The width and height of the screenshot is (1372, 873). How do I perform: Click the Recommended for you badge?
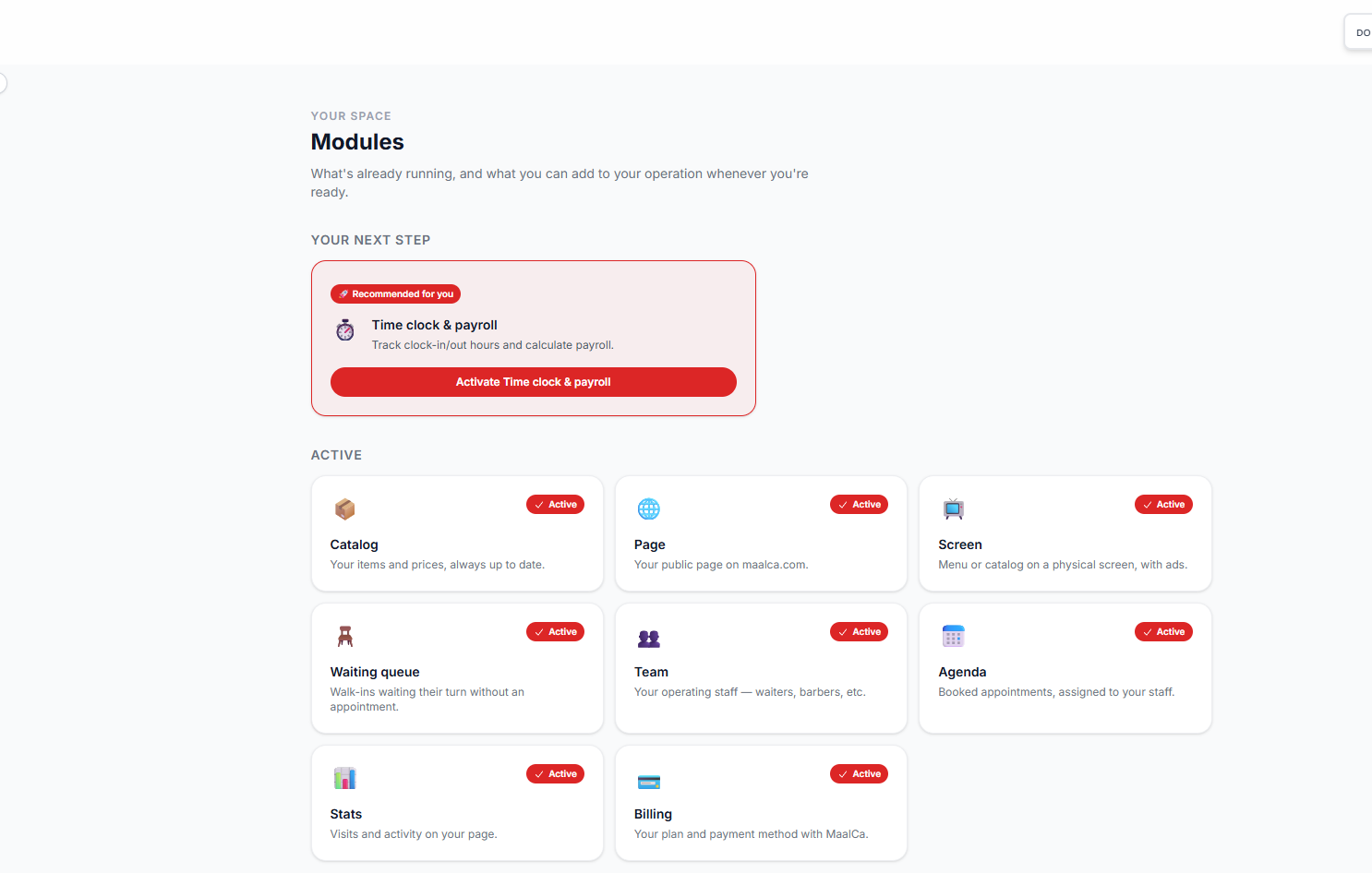[x=395, y=294]
